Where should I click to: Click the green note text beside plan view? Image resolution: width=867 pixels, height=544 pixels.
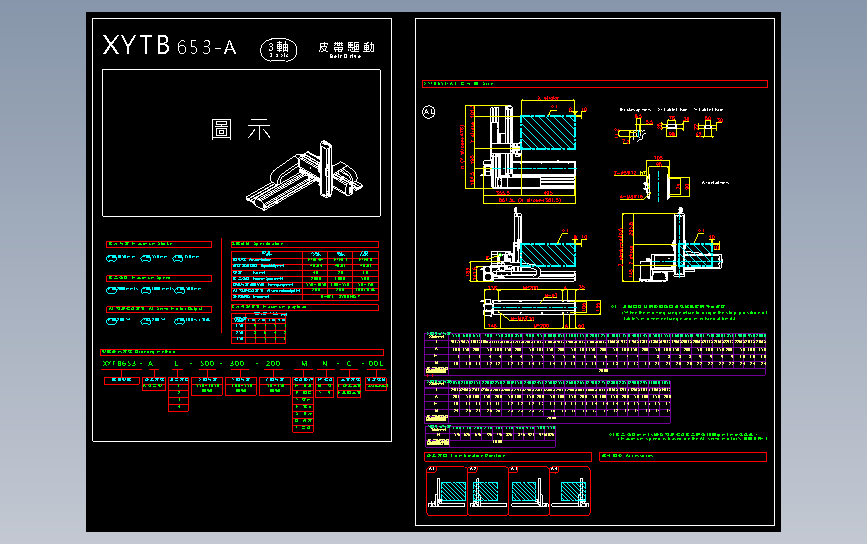(x=689, y=312)
